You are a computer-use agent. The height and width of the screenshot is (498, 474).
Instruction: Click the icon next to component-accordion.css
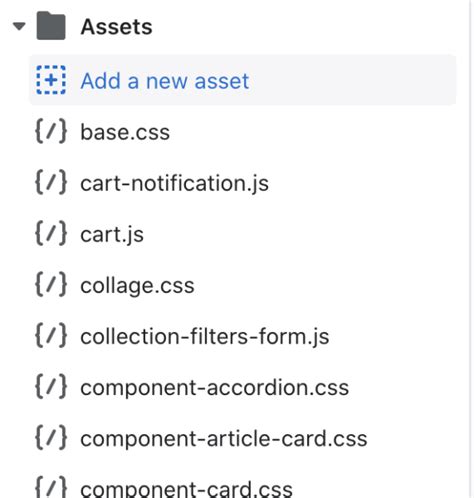51,387
